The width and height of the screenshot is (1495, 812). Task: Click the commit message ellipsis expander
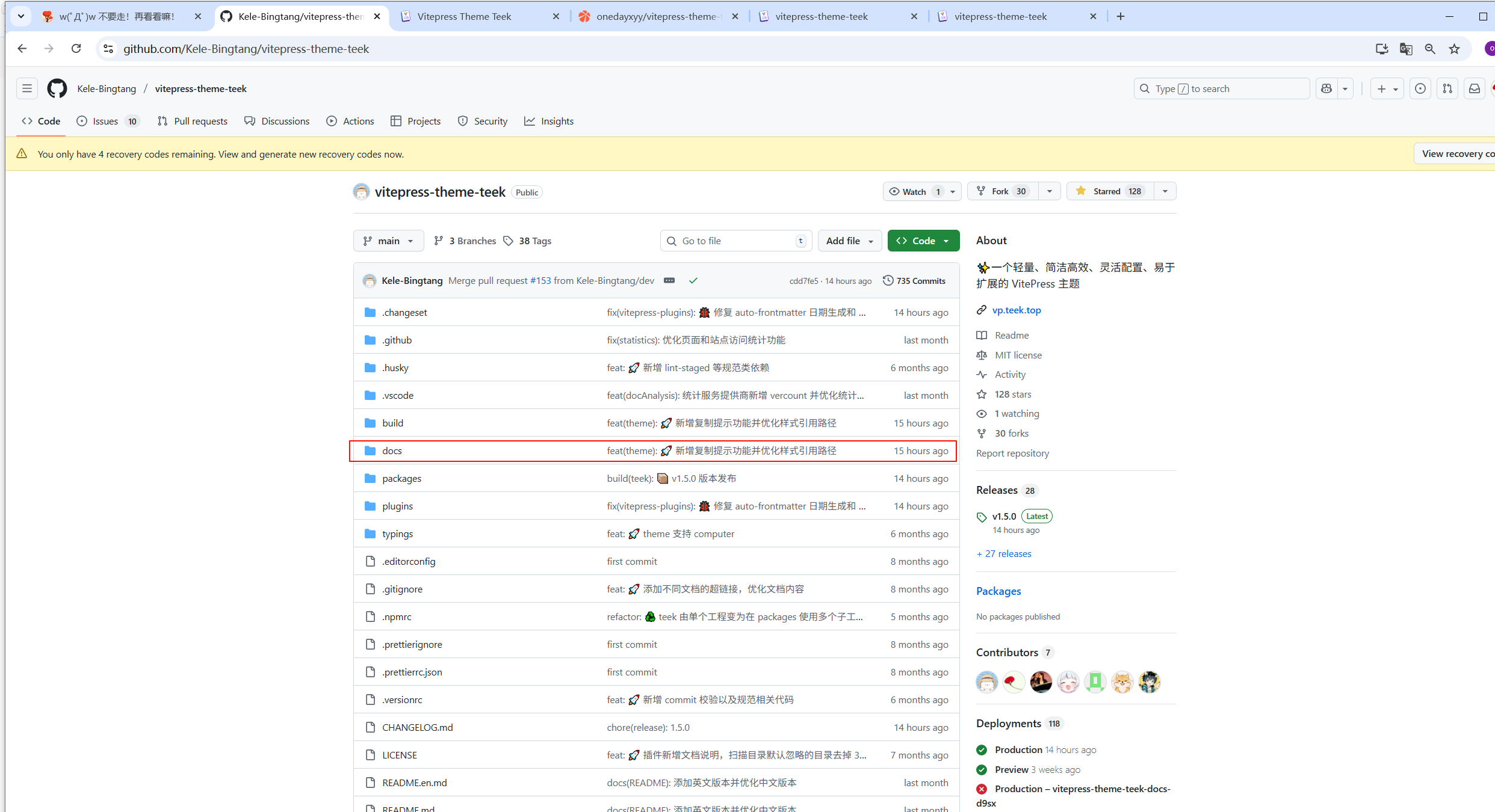(669, 280)
